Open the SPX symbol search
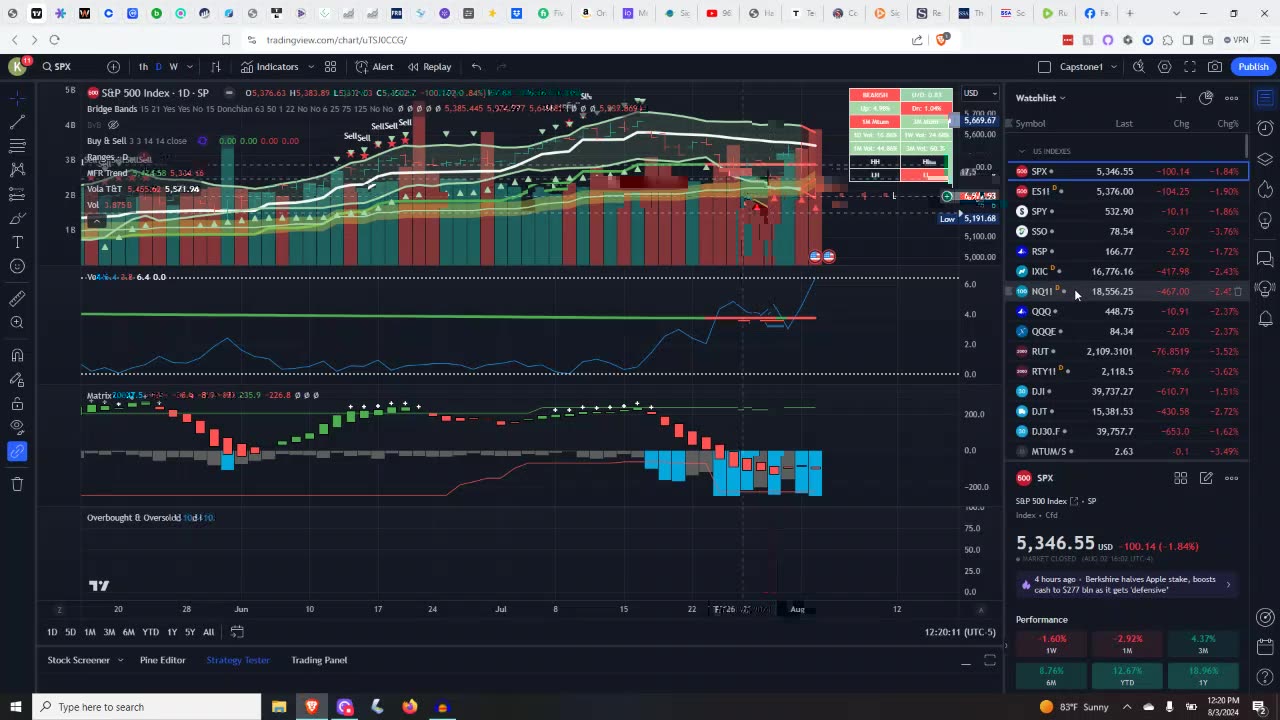 click(57, 67)
